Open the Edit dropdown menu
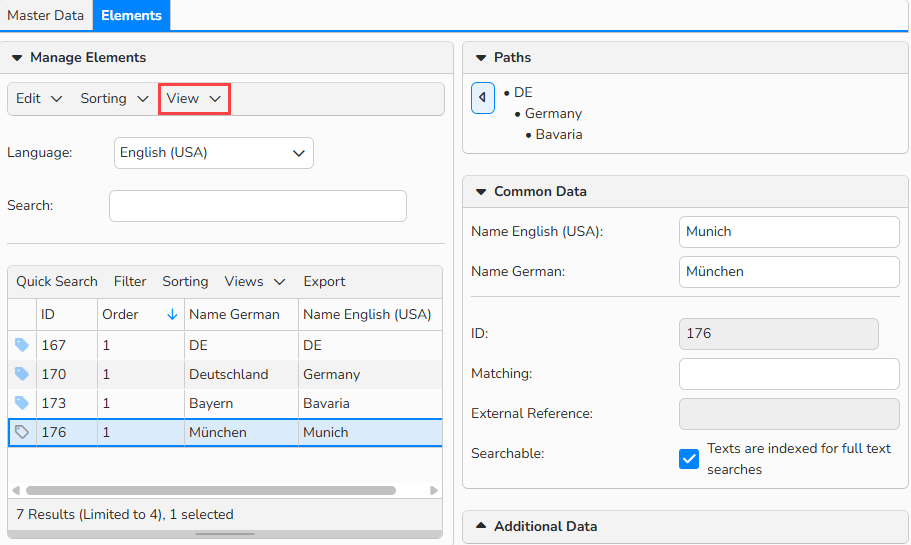The image size is (911, 545). pos(38,99)
